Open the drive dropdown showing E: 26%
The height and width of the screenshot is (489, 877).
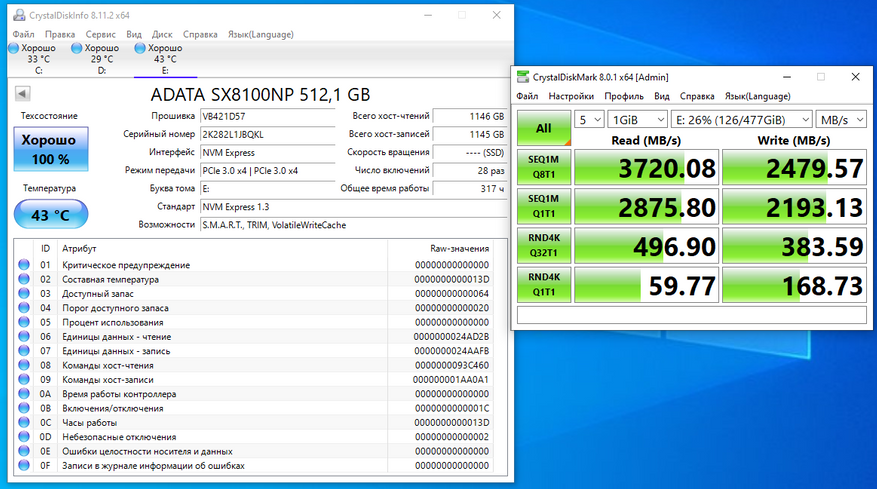742,120
